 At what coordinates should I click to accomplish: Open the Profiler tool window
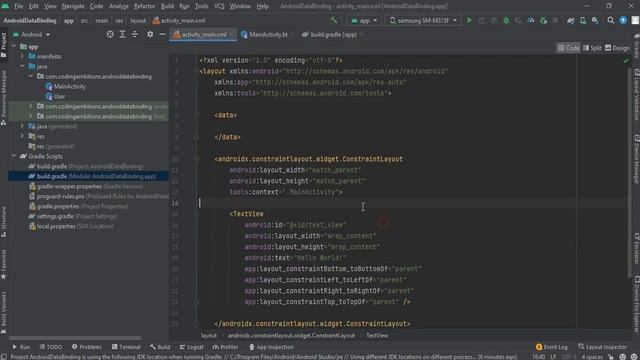[225, 347]
